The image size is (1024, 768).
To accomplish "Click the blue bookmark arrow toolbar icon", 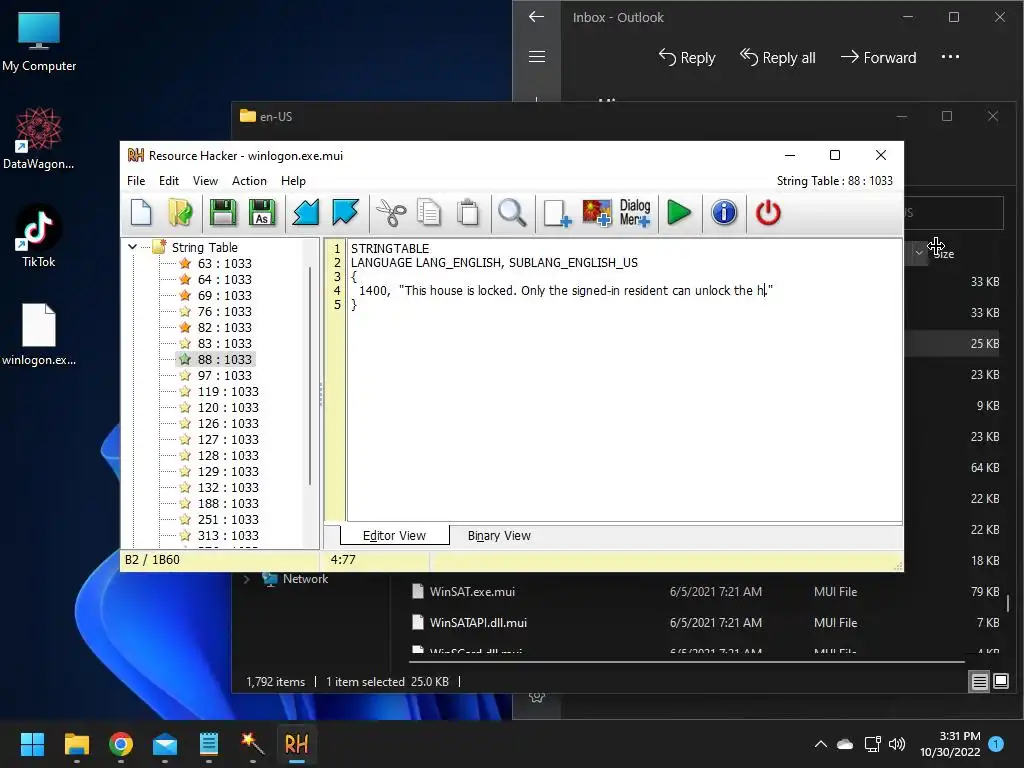I will (345, 213).
